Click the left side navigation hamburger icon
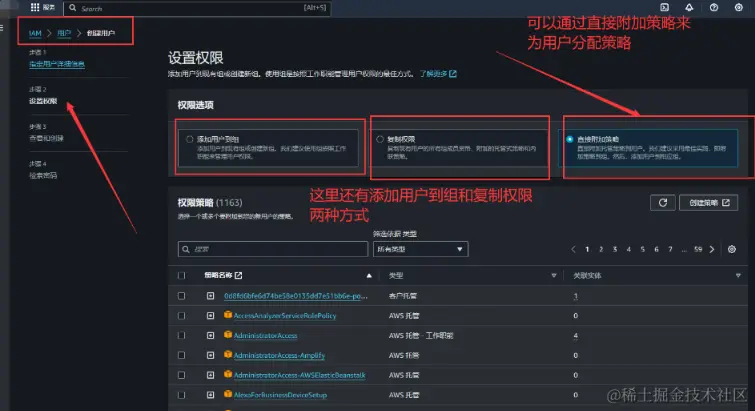Image resolution: width=755 pixels, height=411 pixels. click(2, 28)
